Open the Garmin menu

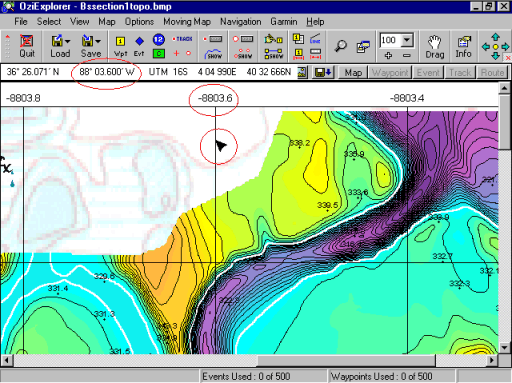[284, 22]
